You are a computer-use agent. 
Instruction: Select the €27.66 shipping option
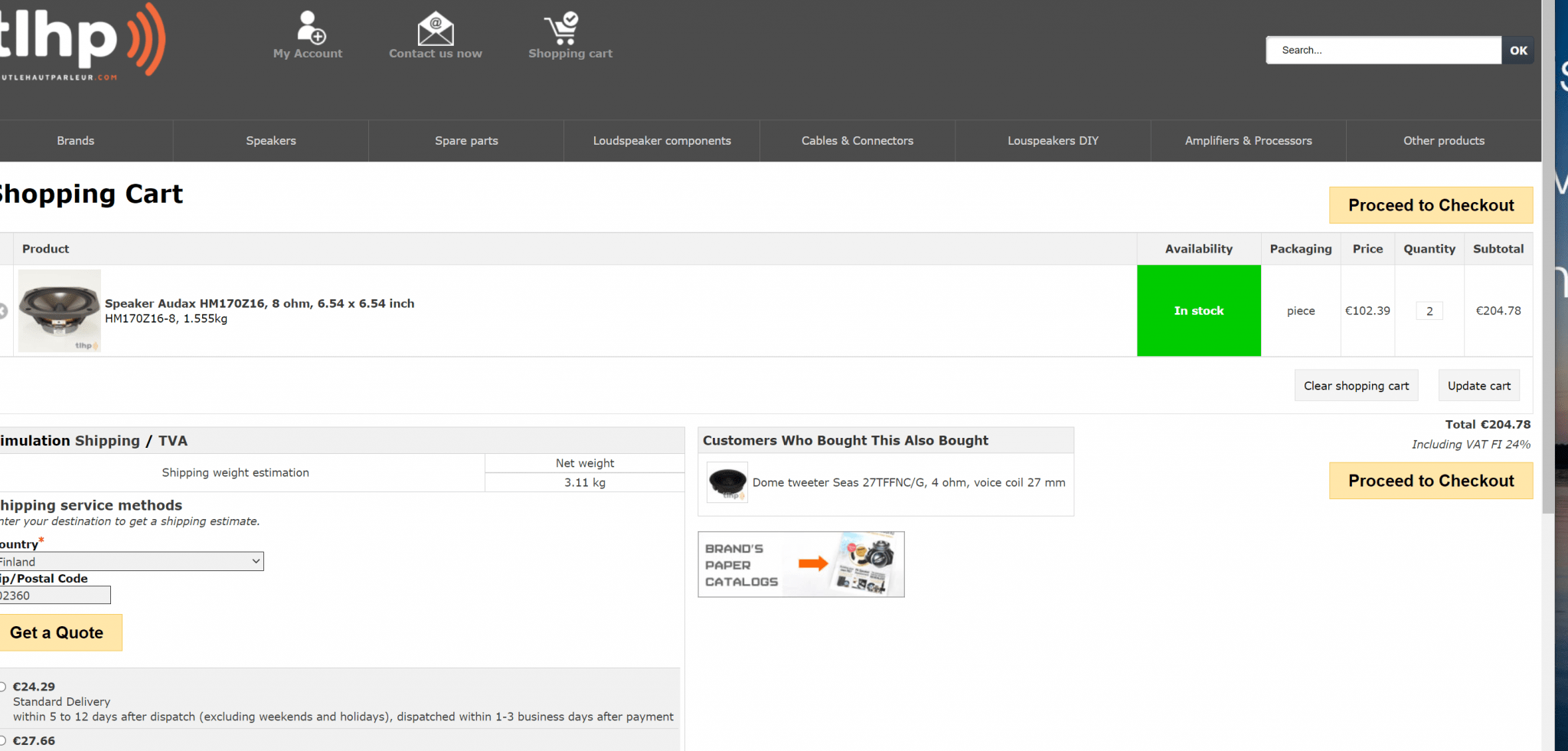(x=2, y=740)
